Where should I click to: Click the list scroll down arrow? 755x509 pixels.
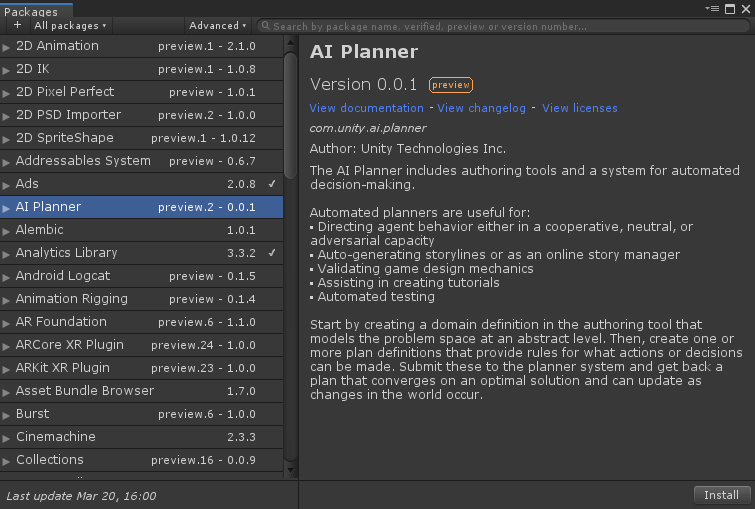coord(290,470)
